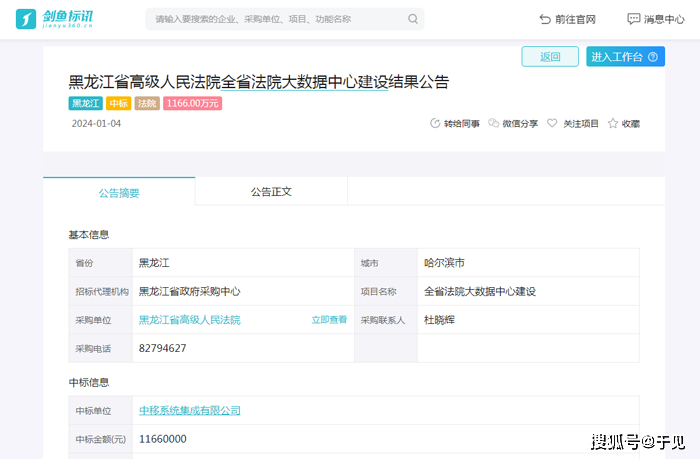Image resolution: width=700 pixels, height=459 pixels.
Task: Click the 全省法院大数据中心建设 project name cell
Action: tap(528, 291)
